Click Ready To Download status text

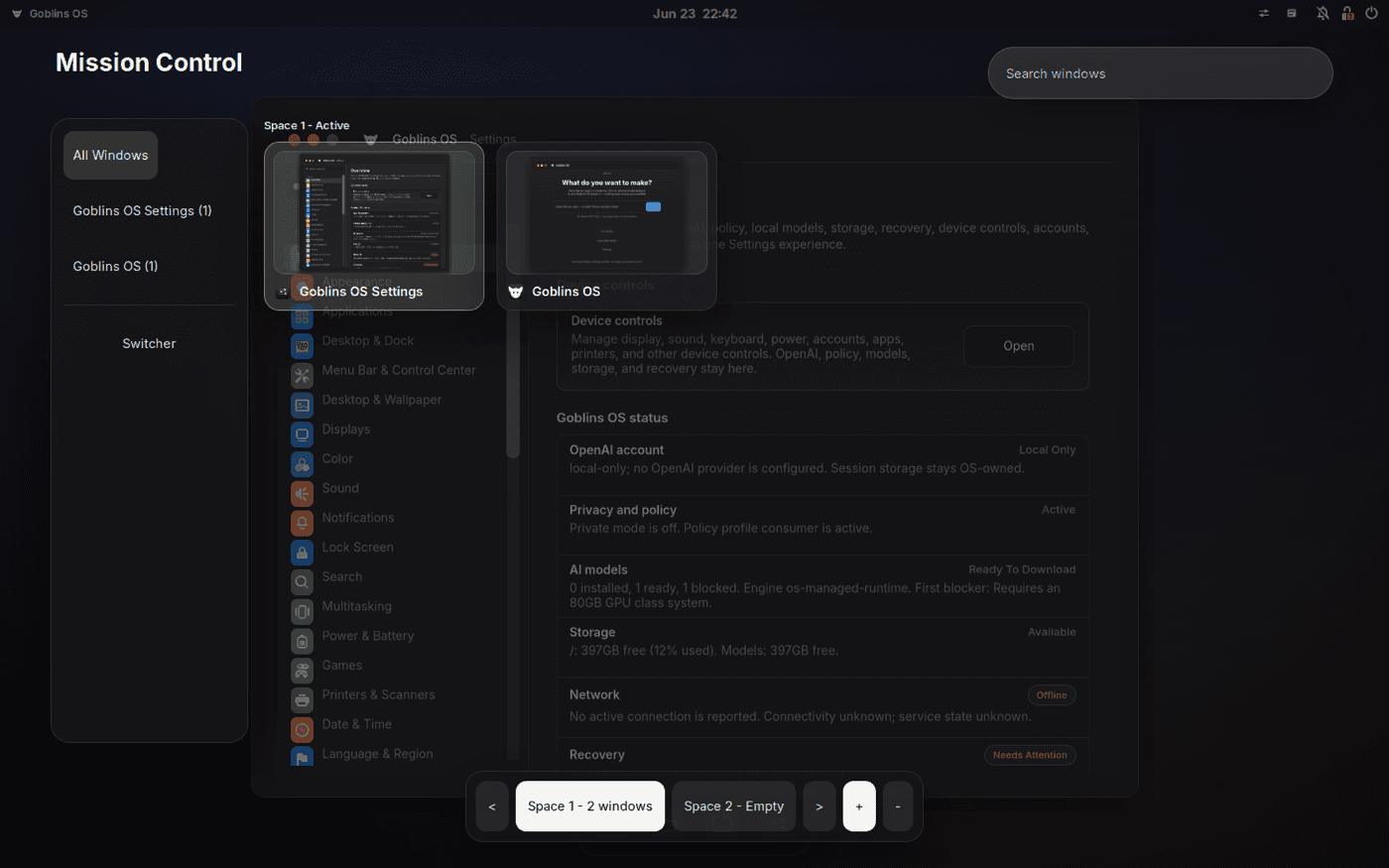point(1022,569)
